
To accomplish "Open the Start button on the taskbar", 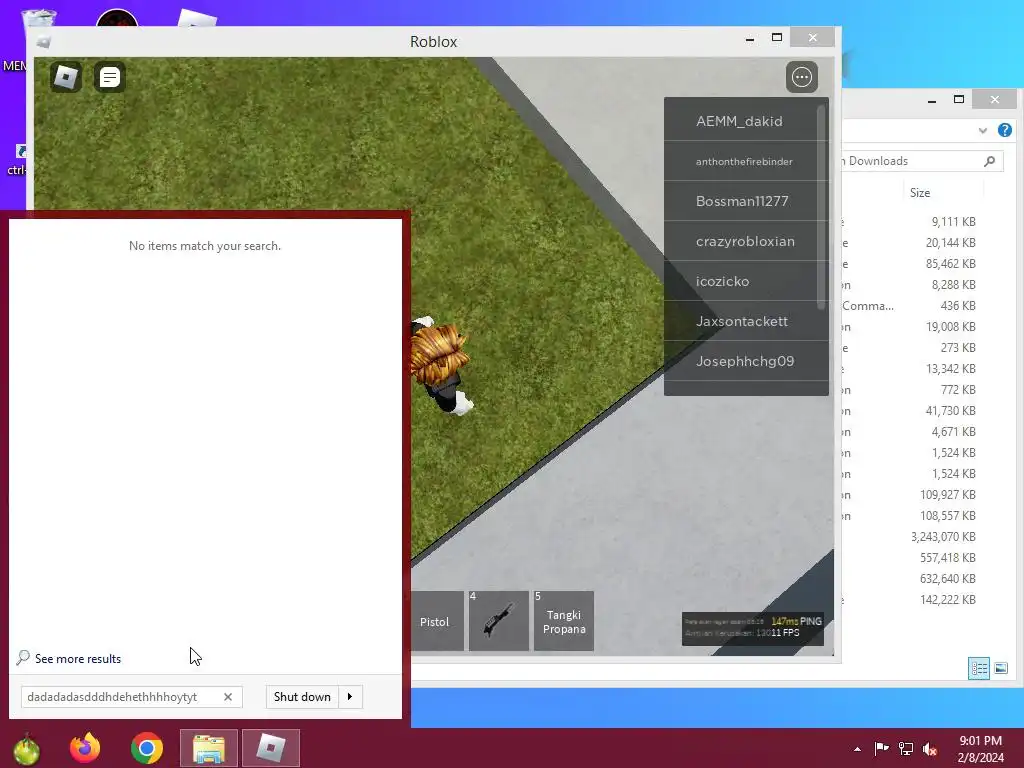I will [26, 748].
